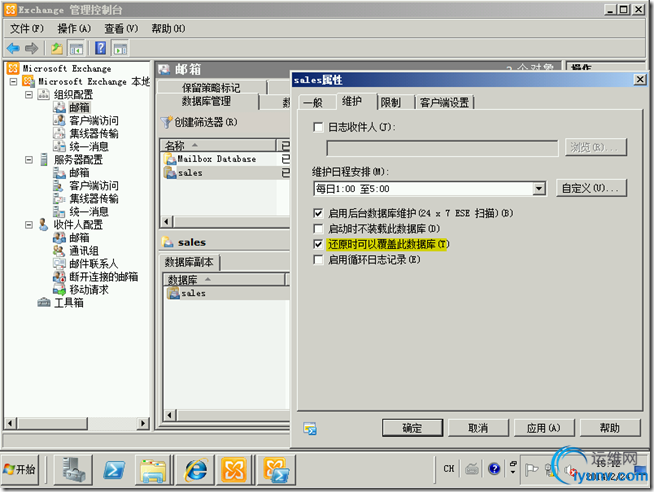The height and width of the screenshot is (492, 654).
Task: Open the 断开连接的邮箱 node
Action: [x=103, y=276]
